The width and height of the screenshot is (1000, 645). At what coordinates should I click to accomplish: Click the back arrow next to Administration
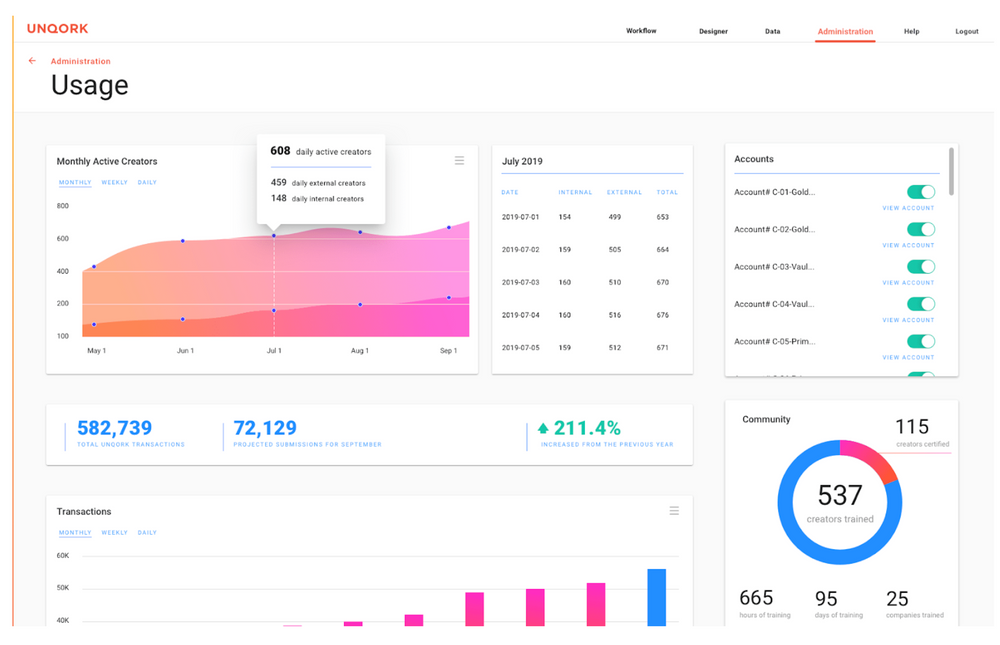click(32, 61)
